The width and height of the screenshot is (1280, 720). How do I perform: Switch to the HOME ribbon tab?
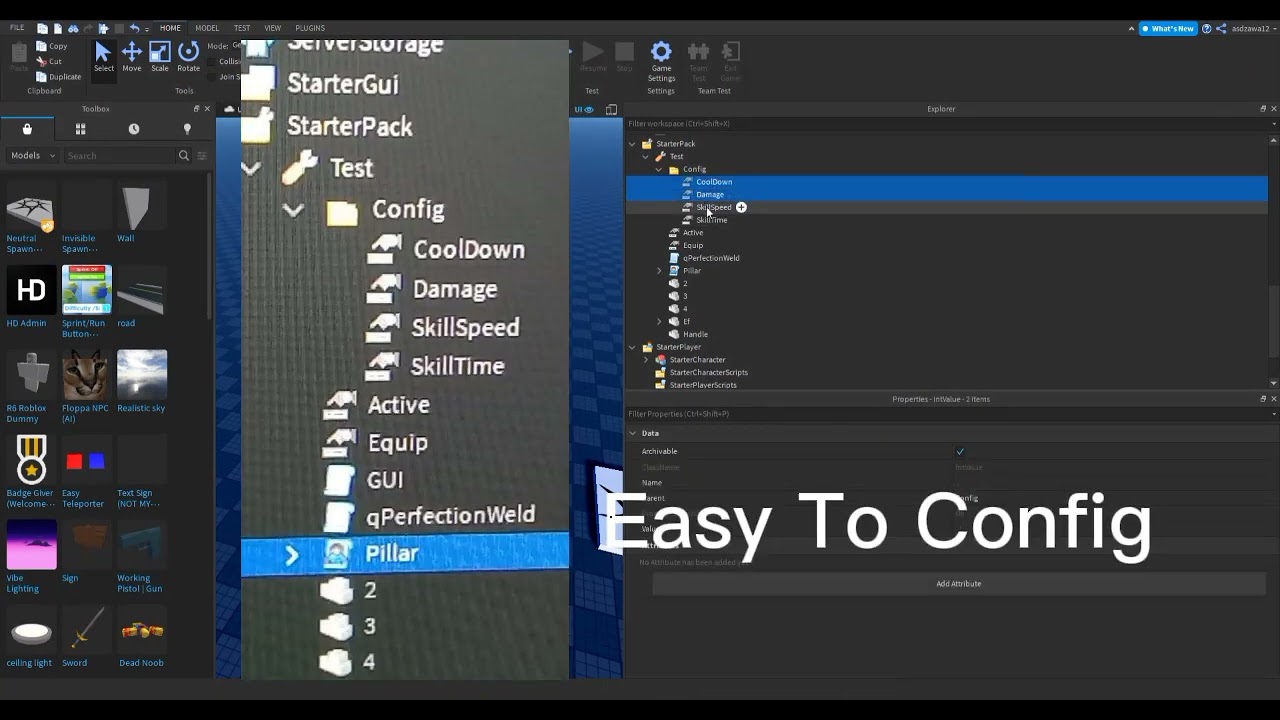pyautogui.click(x=170, y=28)
